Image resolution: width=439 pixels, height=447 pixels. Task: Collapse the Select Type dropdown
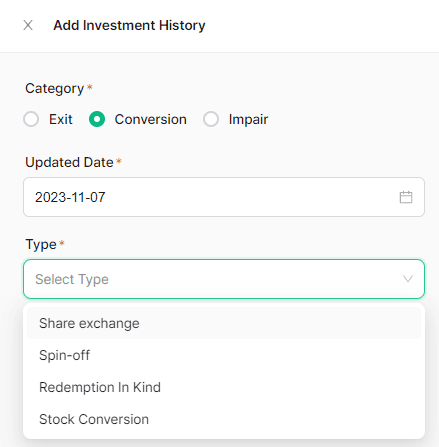coord(224,279)
